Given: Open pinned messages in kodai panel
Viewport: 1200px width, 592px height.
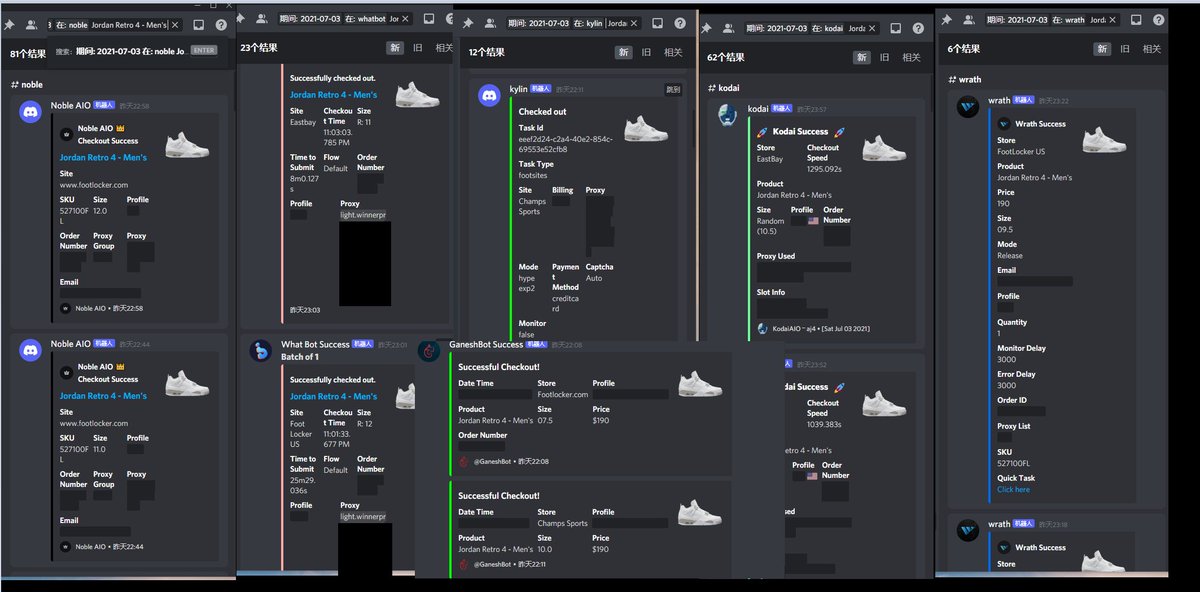Looking at the screenshot, I should click(707, 29).
